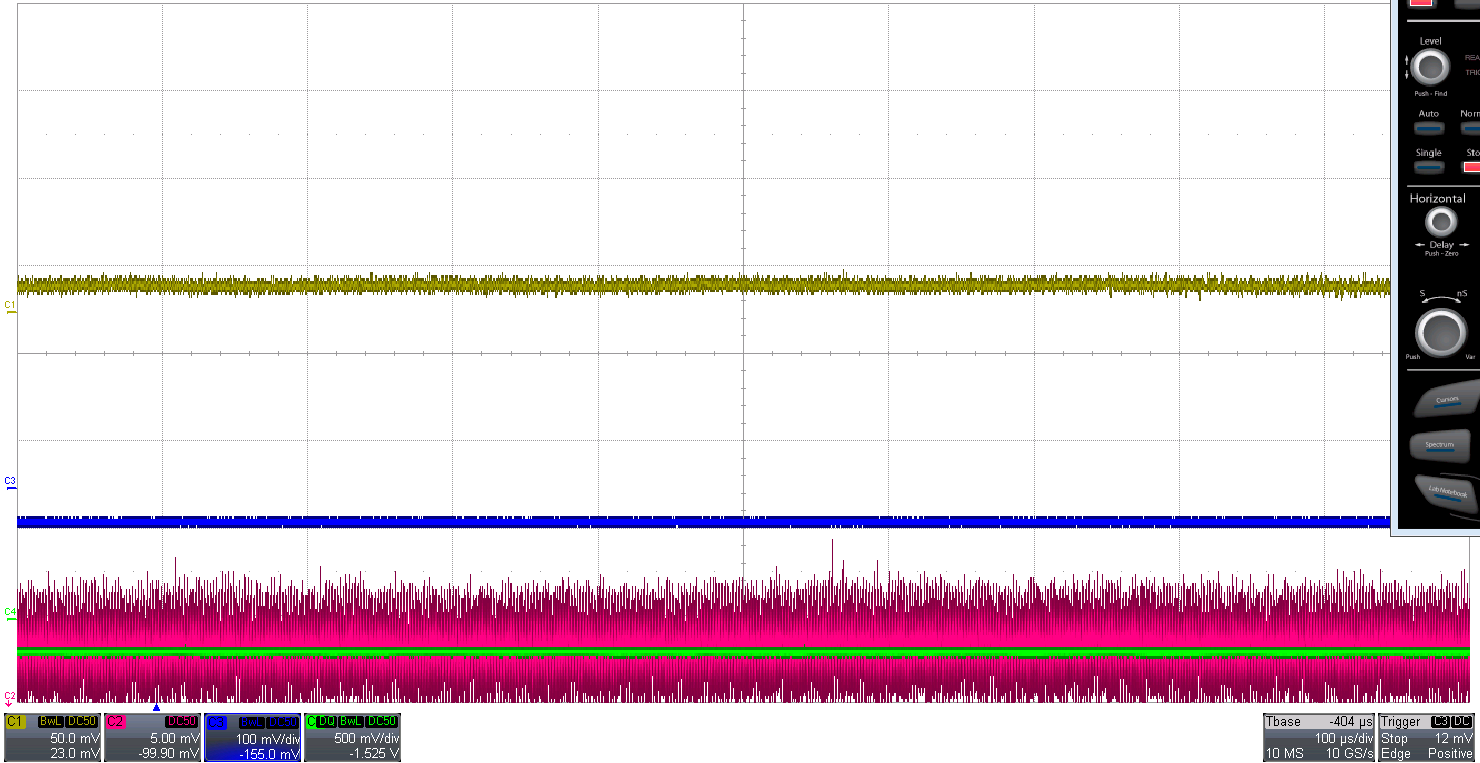Click the DC50 badge in C2 descriptor
The height and width of the screenshot is (763, 1480).
click(181, 721)
